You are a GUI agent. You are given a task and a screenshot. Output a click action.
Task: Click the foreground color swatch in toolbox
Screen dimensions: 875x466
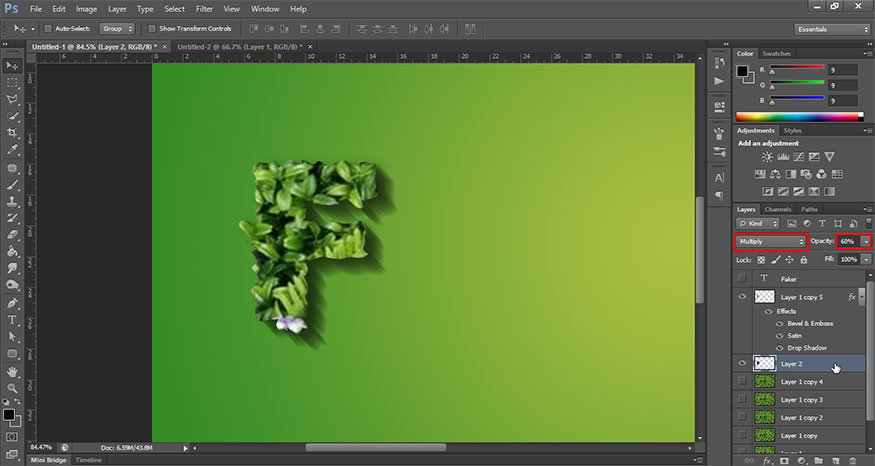9,413
